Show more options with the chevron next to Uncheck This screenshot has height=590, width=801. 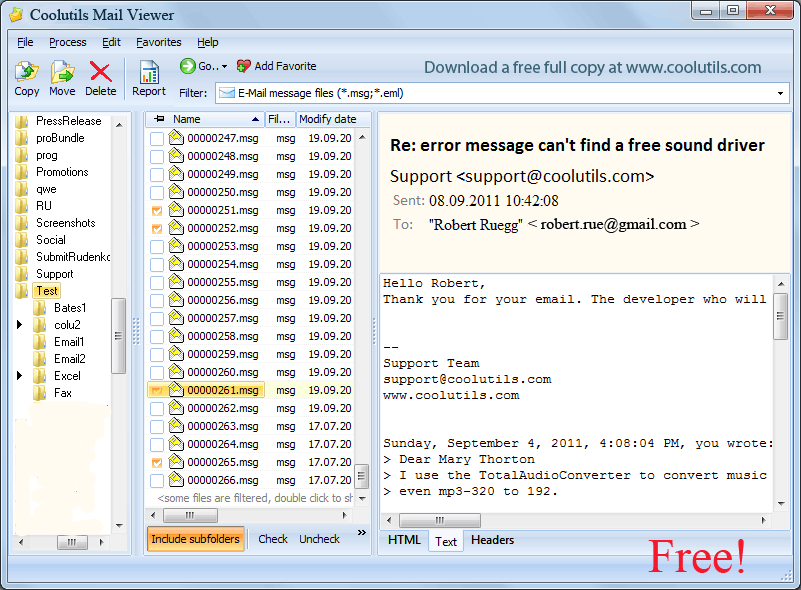362,532
